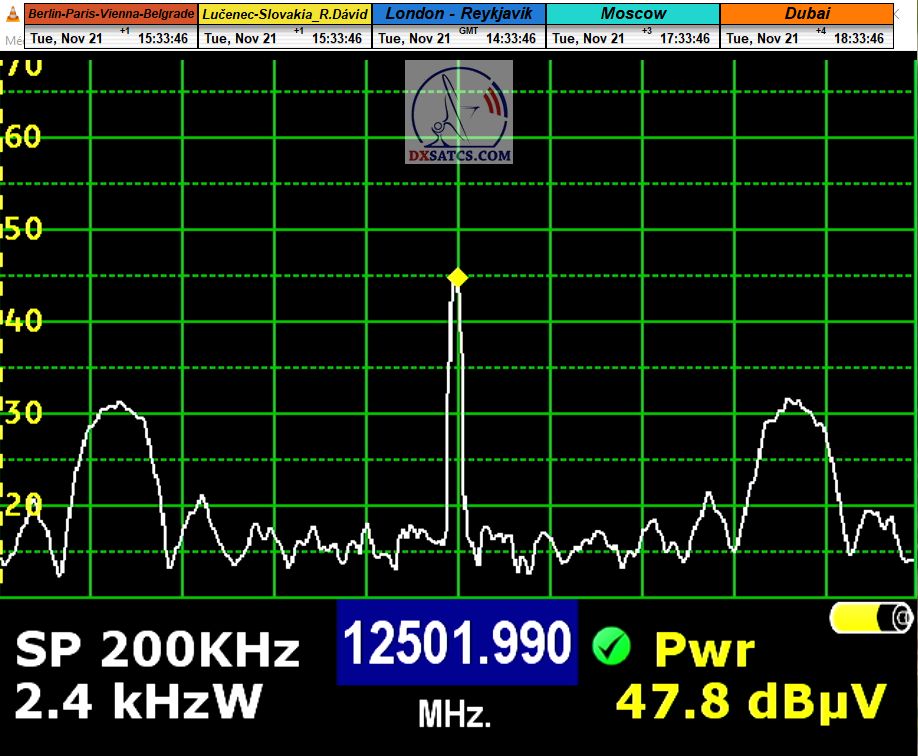918x756 pixels.
Task: Select the Moscow clock tab
Action: pos(633,15)
